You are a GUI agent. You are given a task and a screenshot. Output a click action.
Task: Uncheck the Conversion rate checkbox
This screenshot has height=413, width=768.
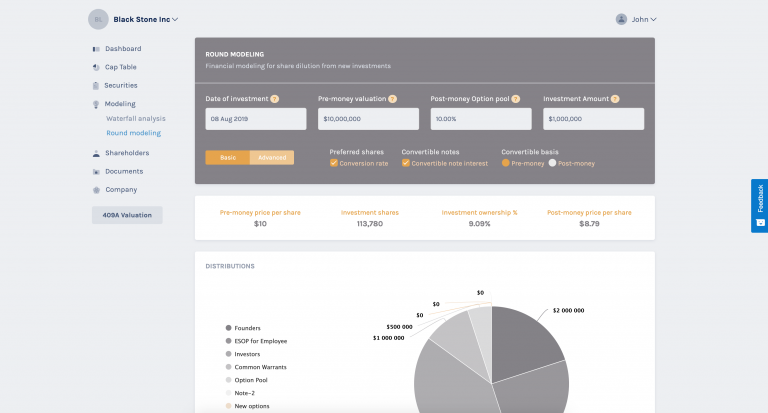(x=334, y=163)
